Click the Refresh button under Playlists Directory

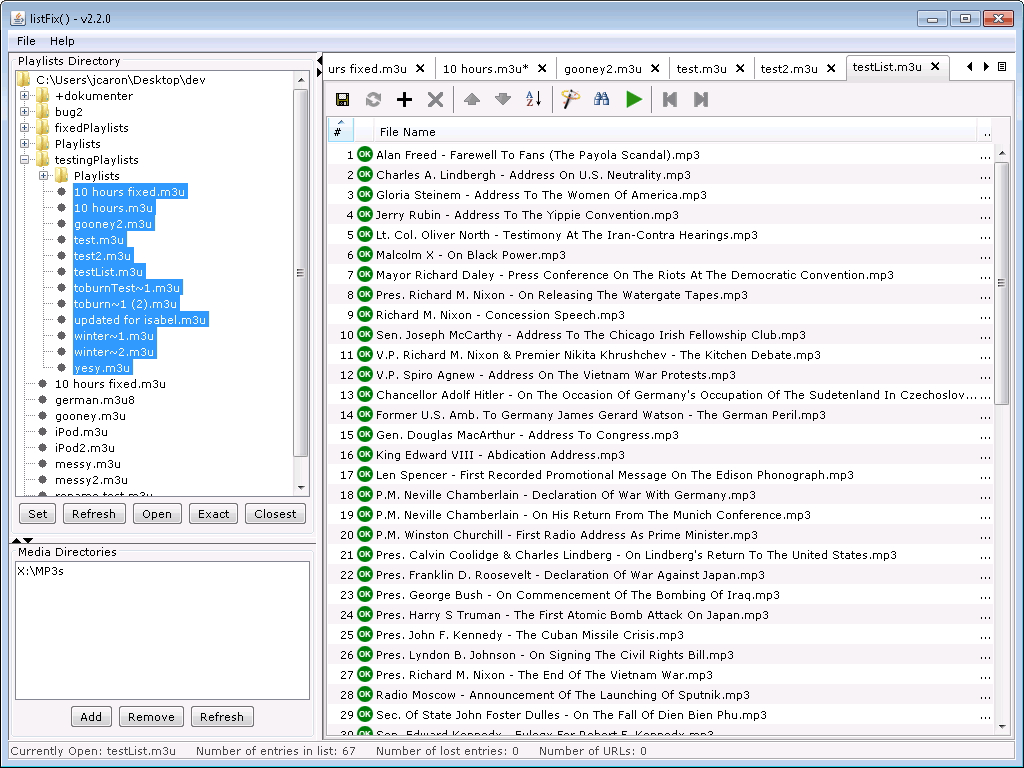click(x=93, y=513)
